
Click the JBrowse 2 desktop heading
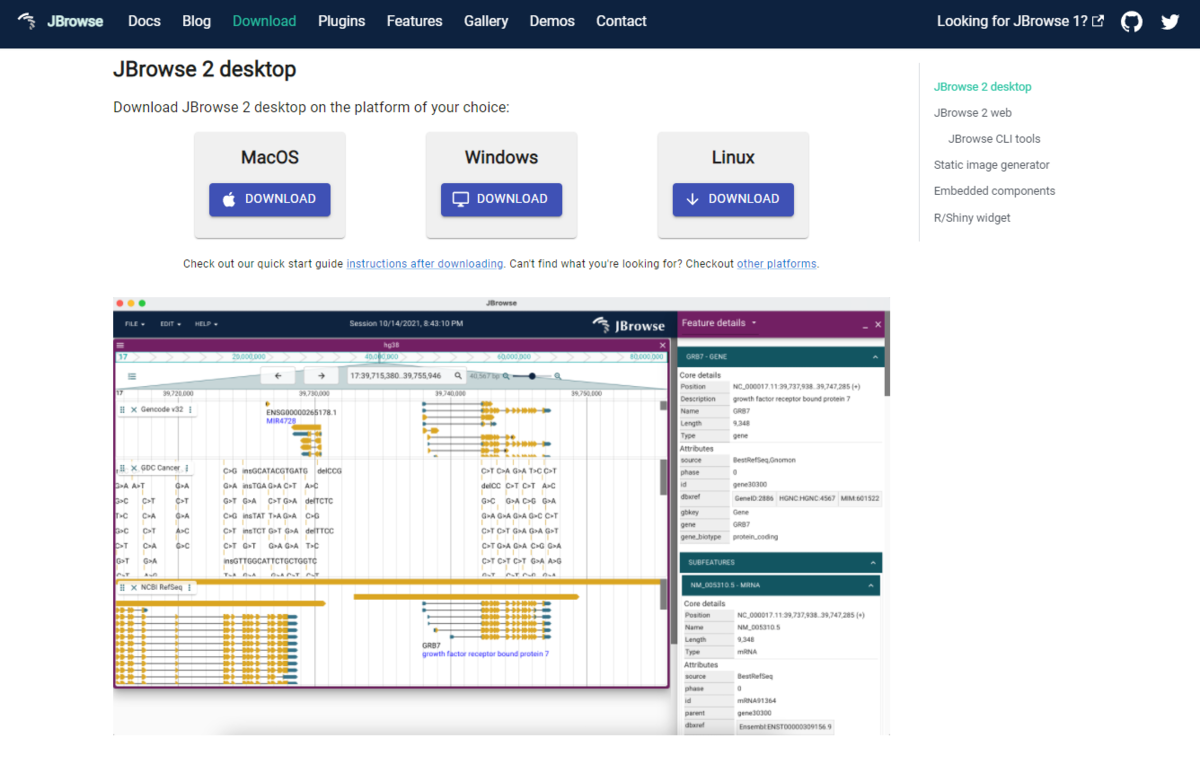point(204,70)
